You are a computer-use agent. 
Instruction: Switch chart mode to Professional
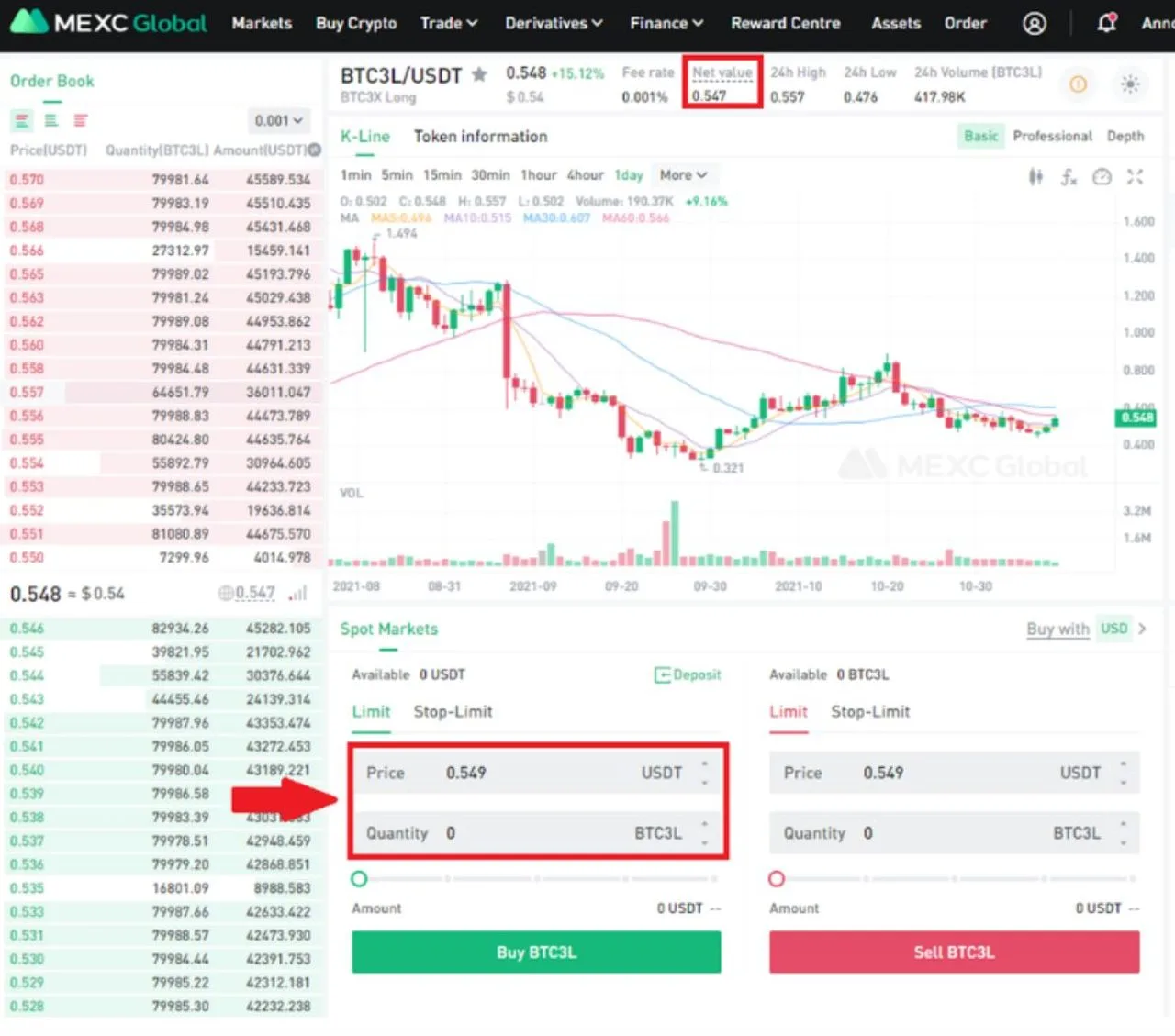point(1052,136)
